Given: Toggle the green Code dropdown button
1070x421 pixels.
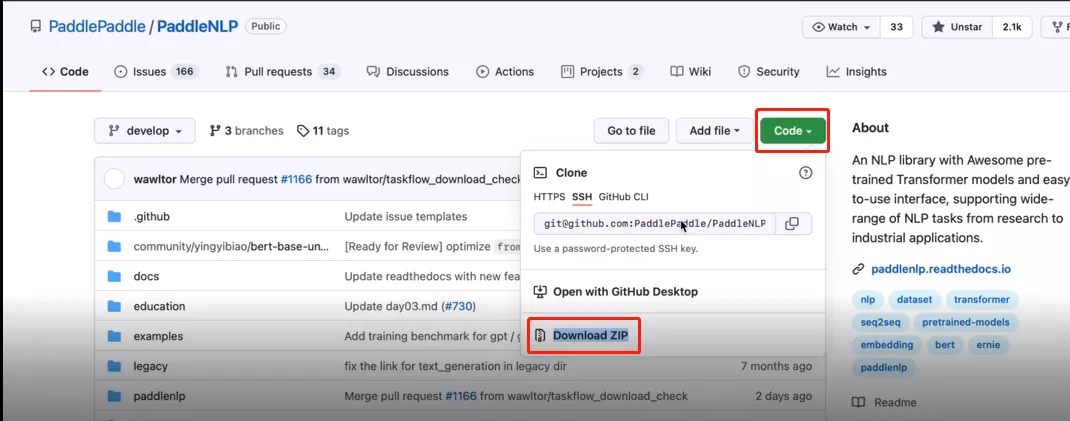Looking at the screenshot, I should point(792,131).
